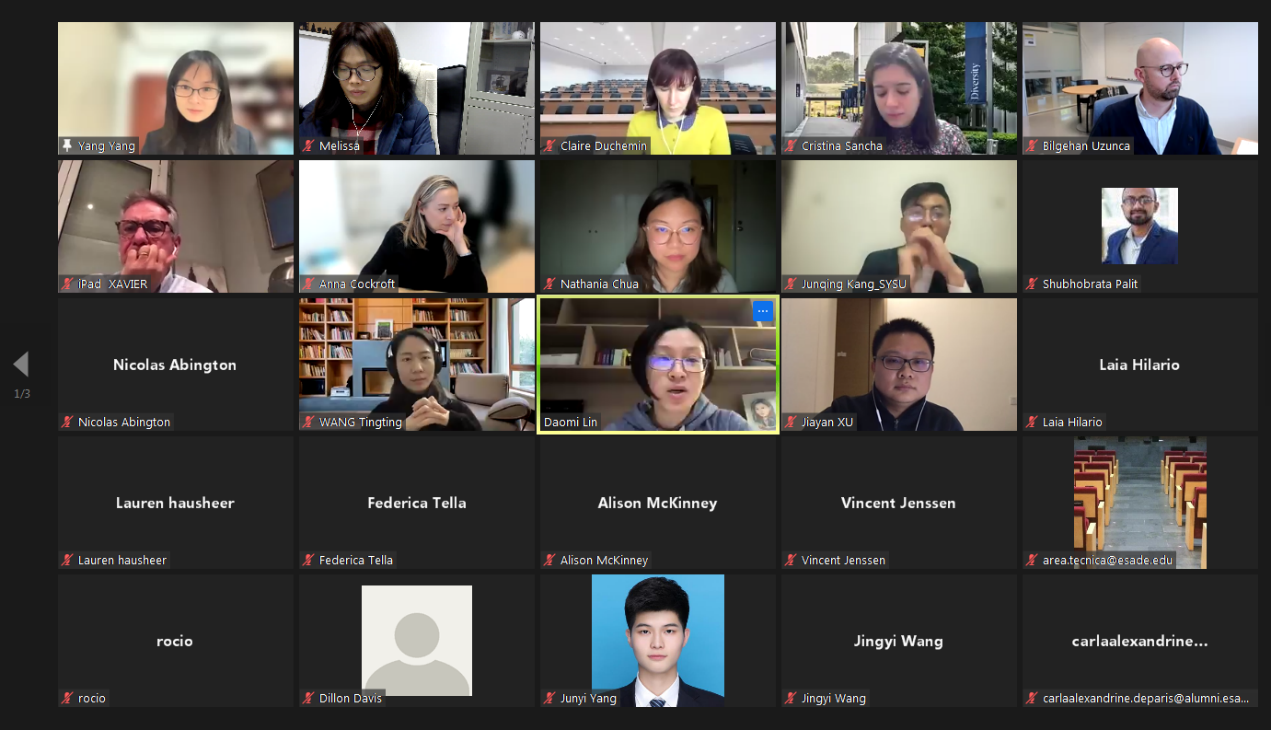Screen dimensions: 1271x730
Task: Select Anna Cockroft's video tile
Action: (x=417, y=226)
